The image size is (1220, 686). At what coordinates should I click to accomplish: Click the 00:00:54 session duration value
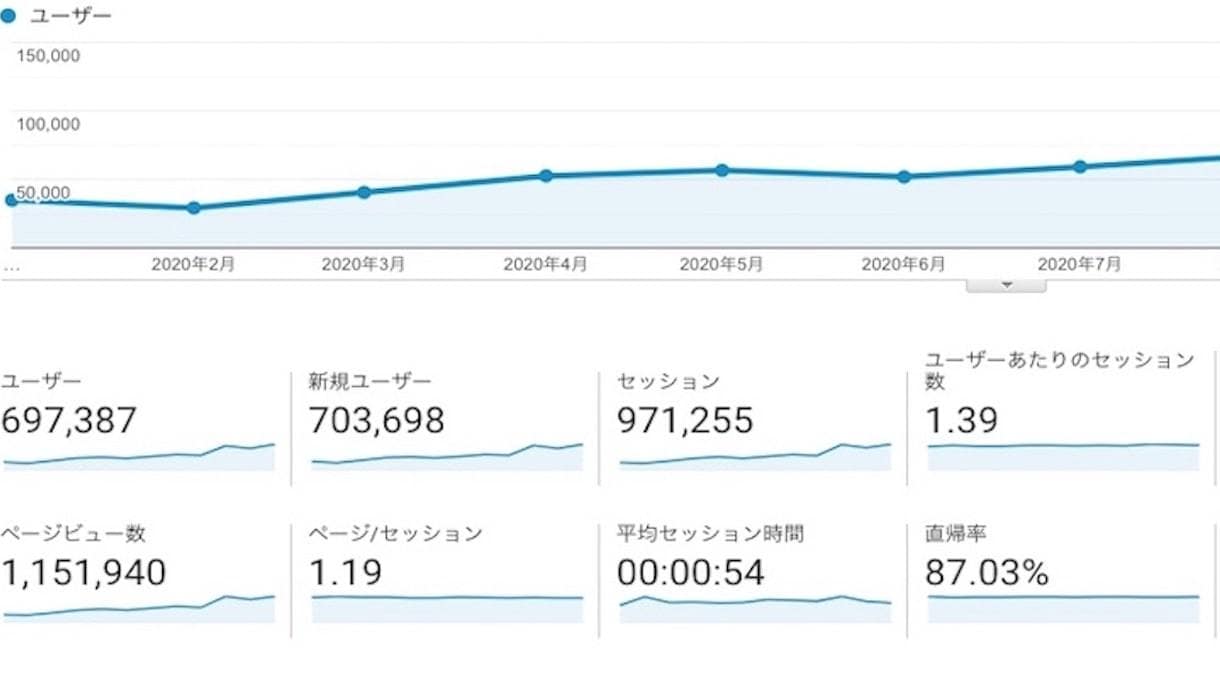pos(691,573)
